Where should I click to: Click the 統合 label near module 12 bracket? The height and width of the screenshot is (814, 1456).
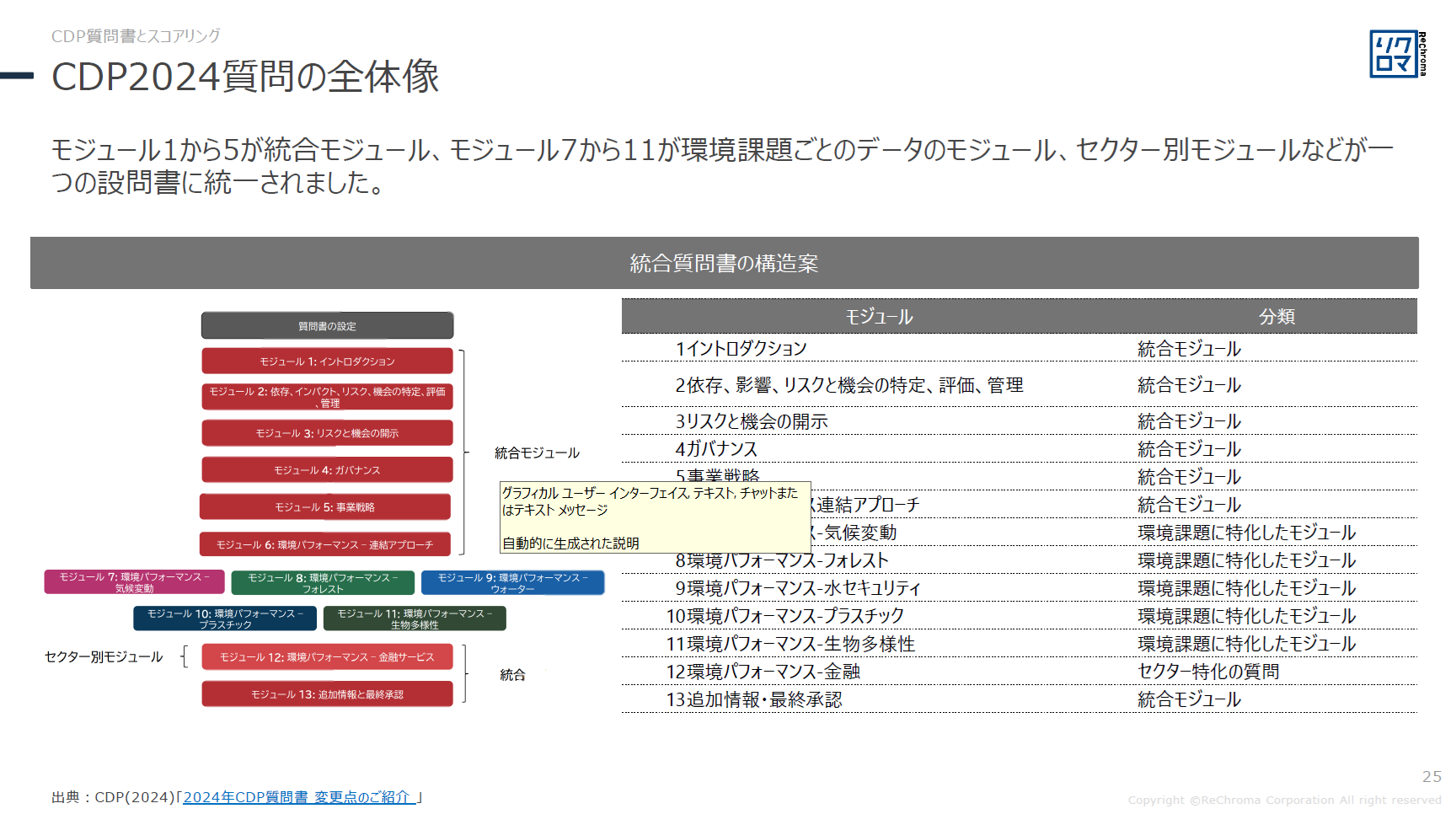[512, 675]
